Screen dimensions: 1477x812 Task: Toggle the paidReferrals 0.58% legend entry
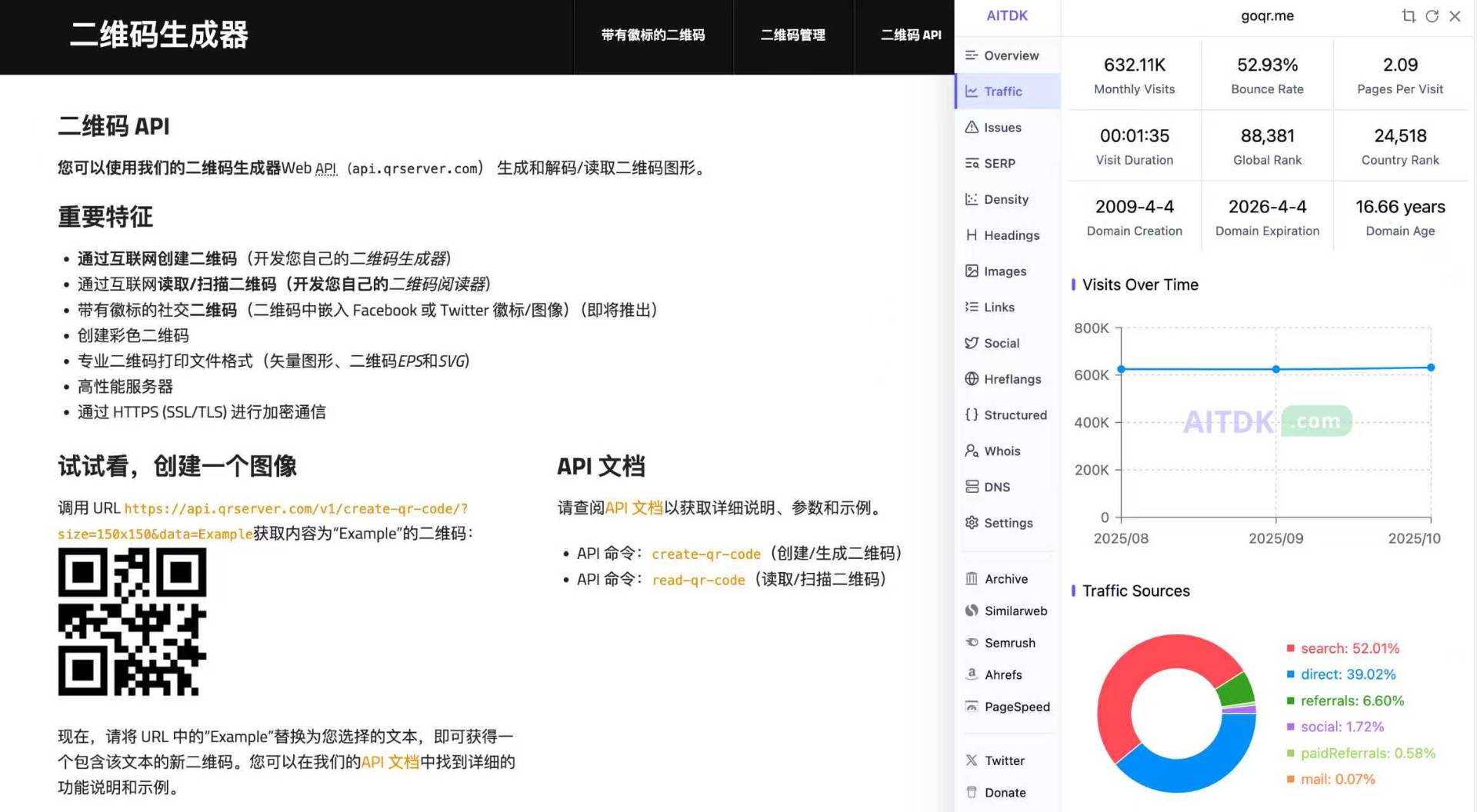(x=1361, y=754)
